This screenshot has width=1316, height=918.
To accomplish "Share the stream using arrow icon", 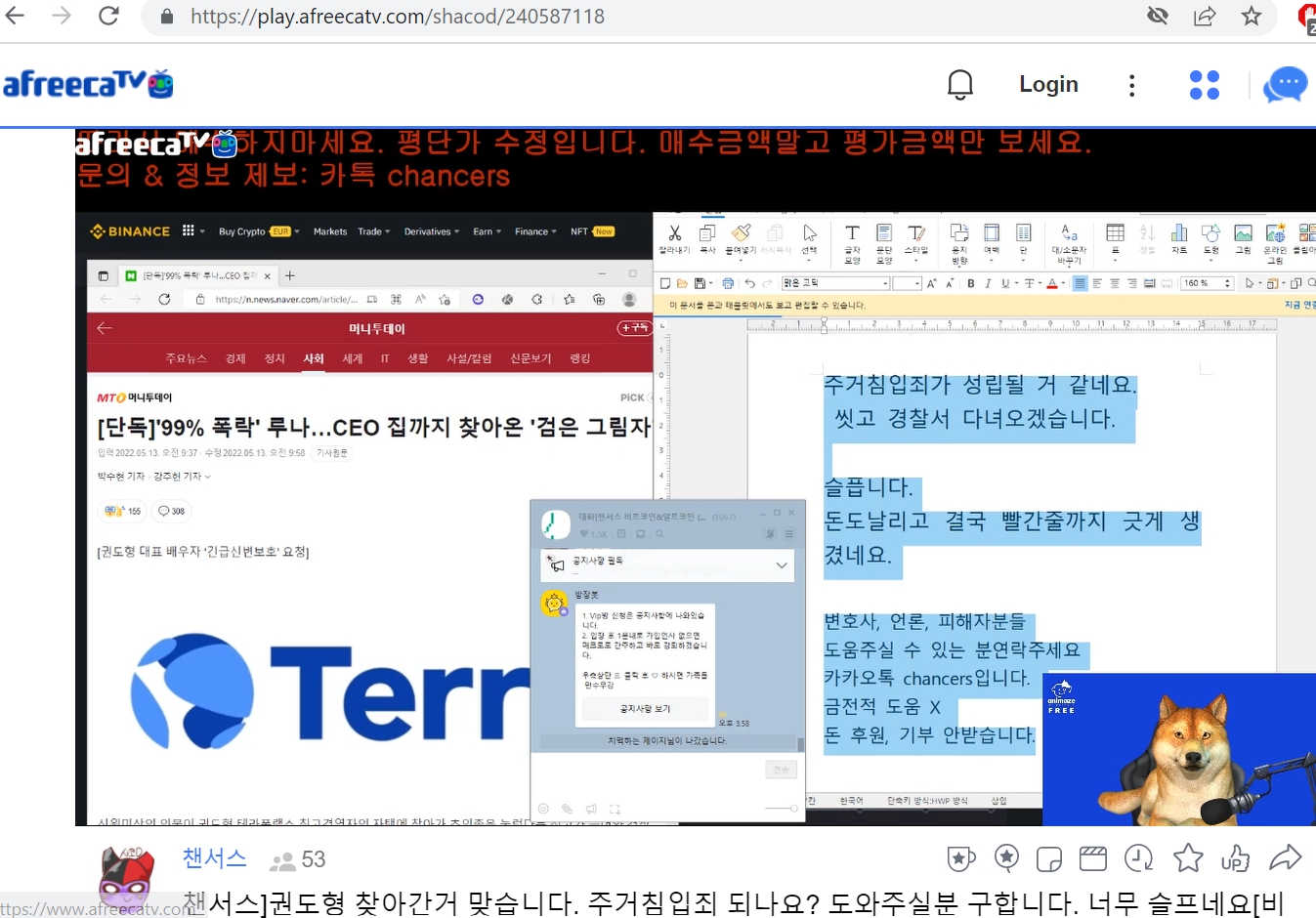I will point(1285,858).
